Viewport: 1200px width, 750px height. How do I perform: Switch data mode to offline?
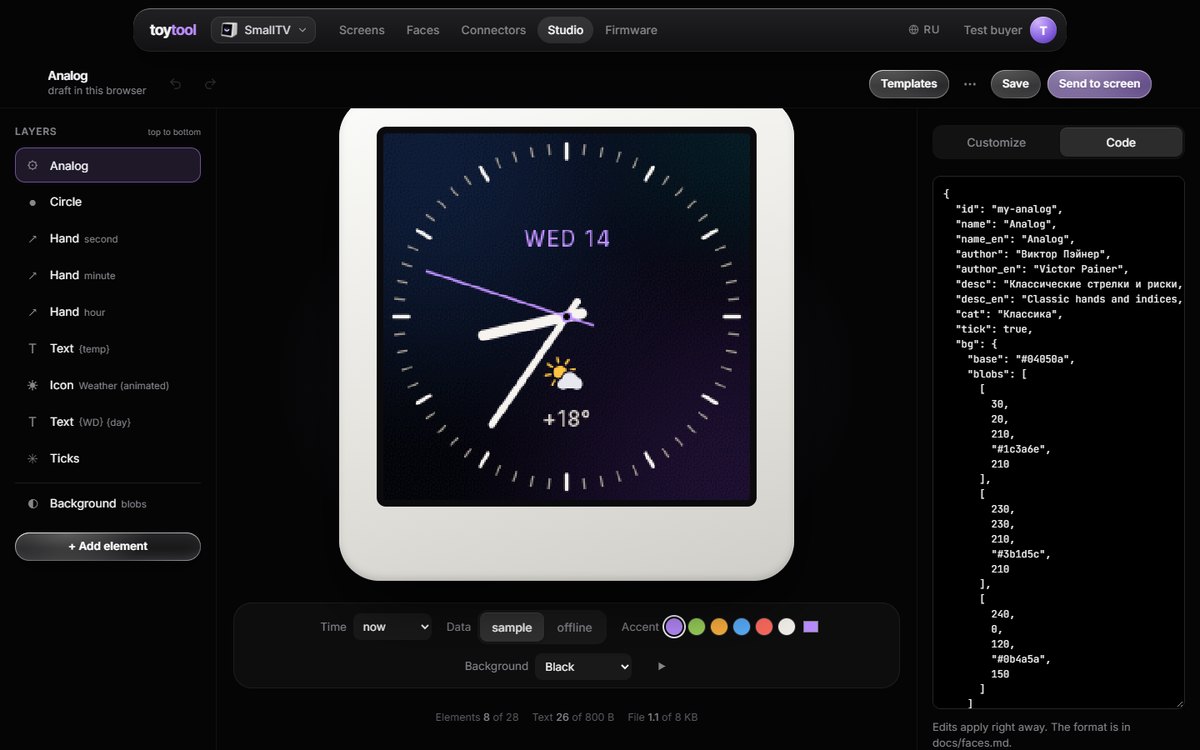(575, 627)
